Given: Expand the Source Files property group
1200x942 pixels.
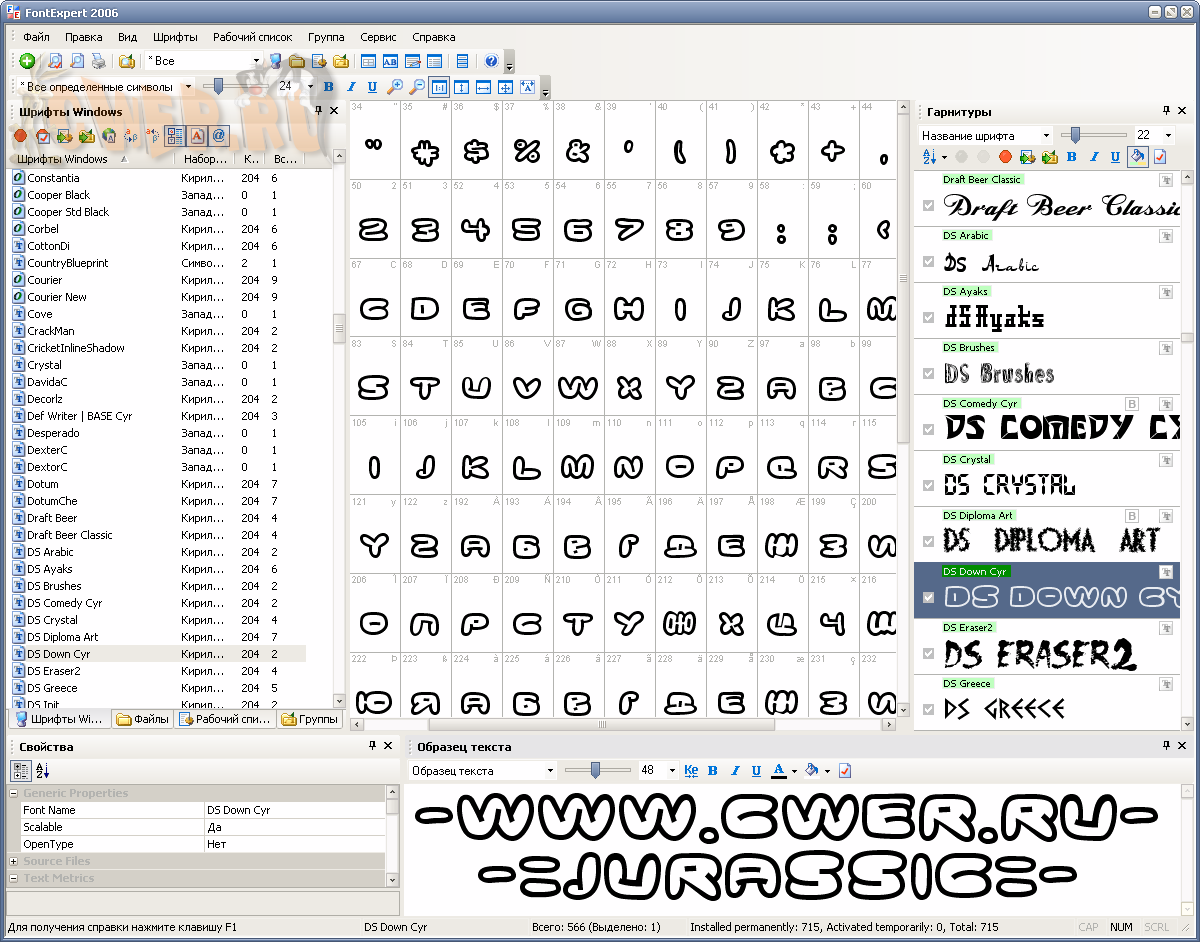Looking at the screenshot, I should pos(14,861).
